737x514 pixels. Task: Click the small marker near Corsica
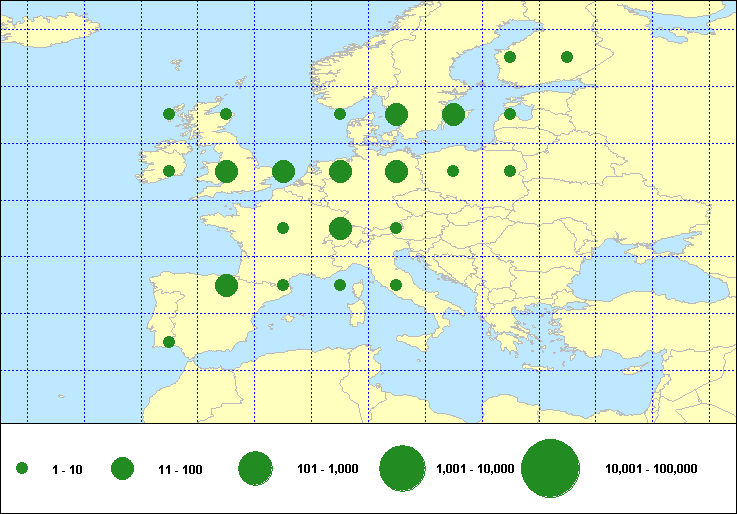(x=340, y=285)
